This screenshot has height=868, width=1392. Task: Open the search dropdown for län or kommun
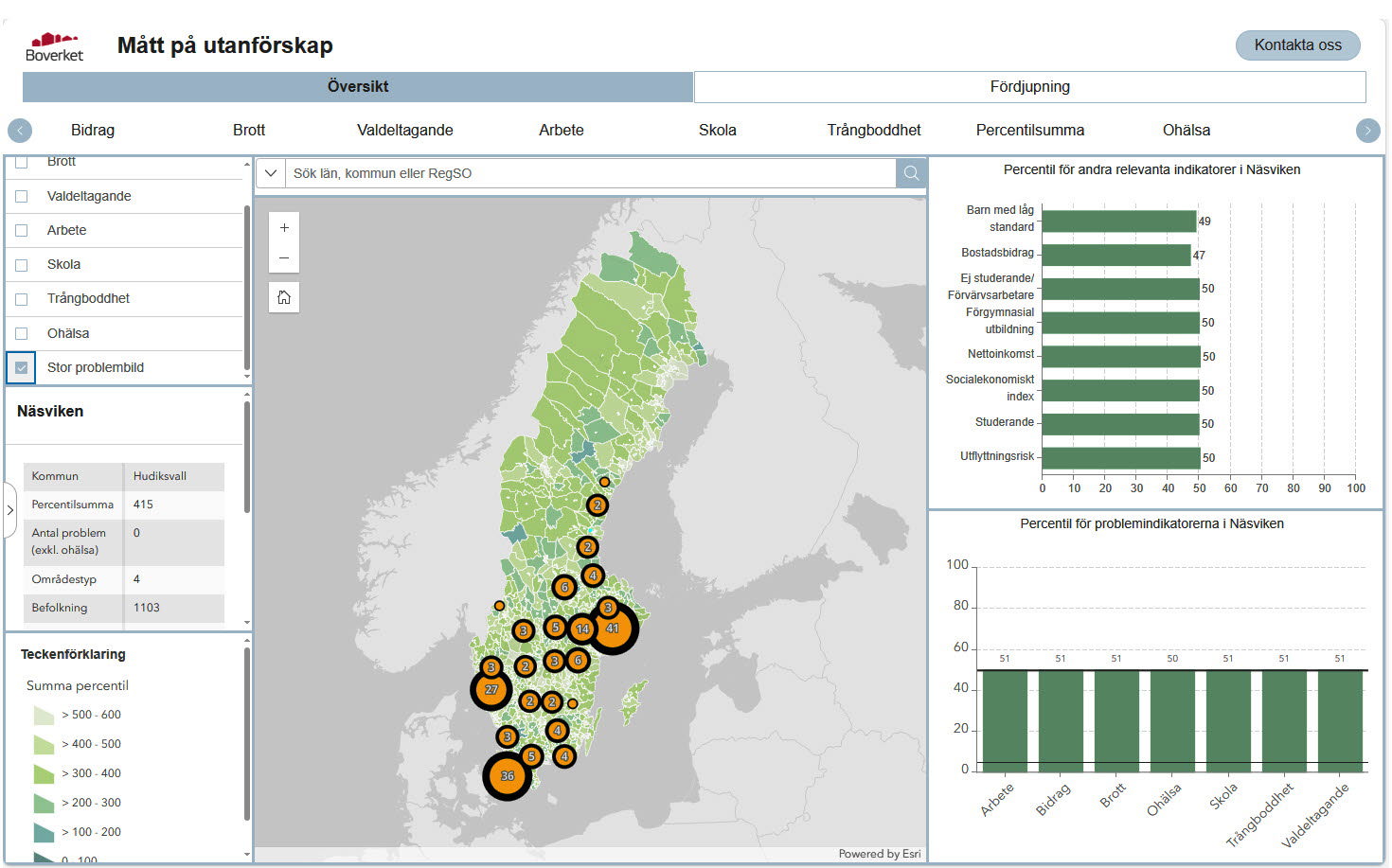(x=271, y=173)
